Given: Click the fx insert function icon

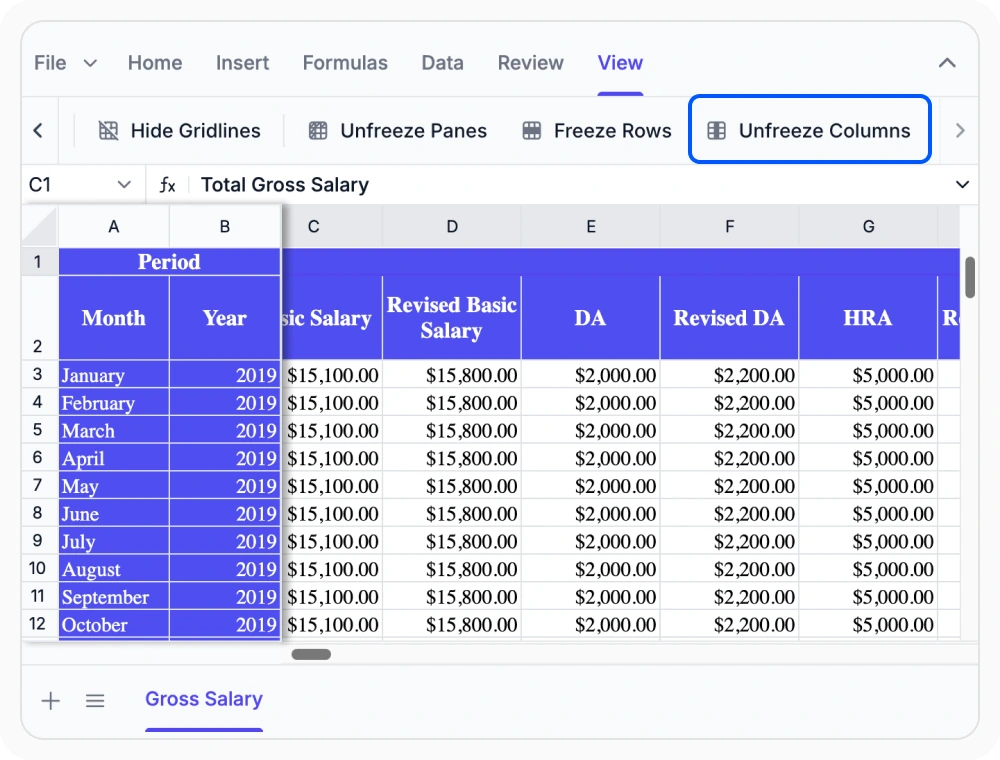Looking at the screenshot, I should point(167,185).
